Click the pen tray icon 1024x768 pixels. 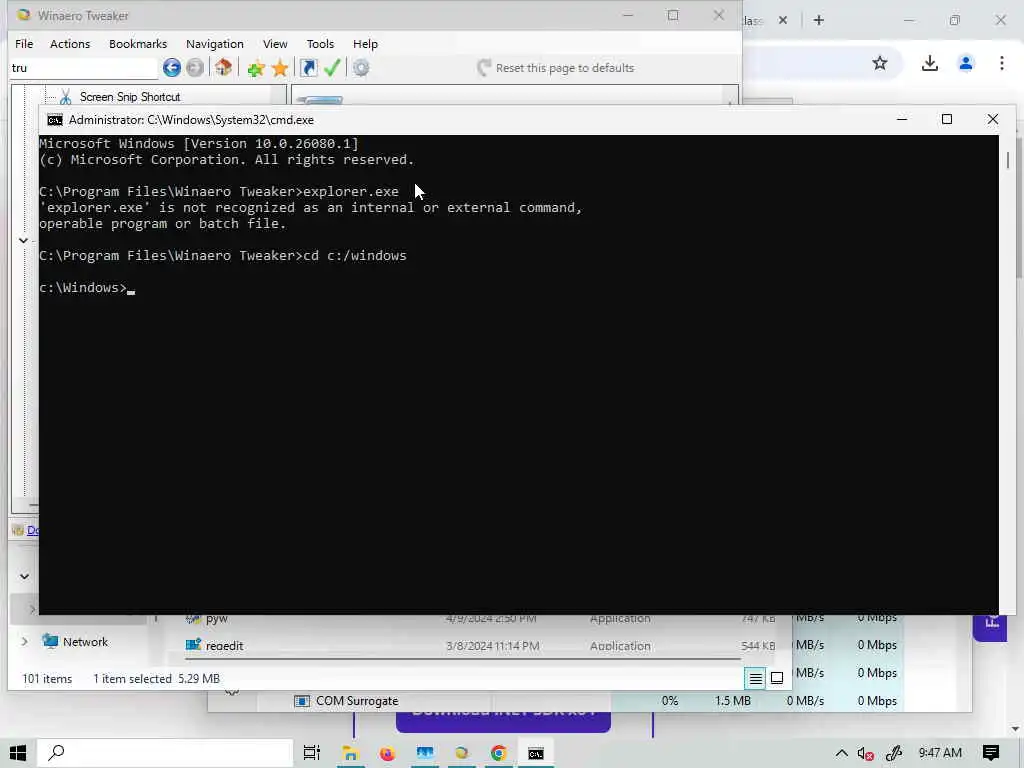(893, 753)
